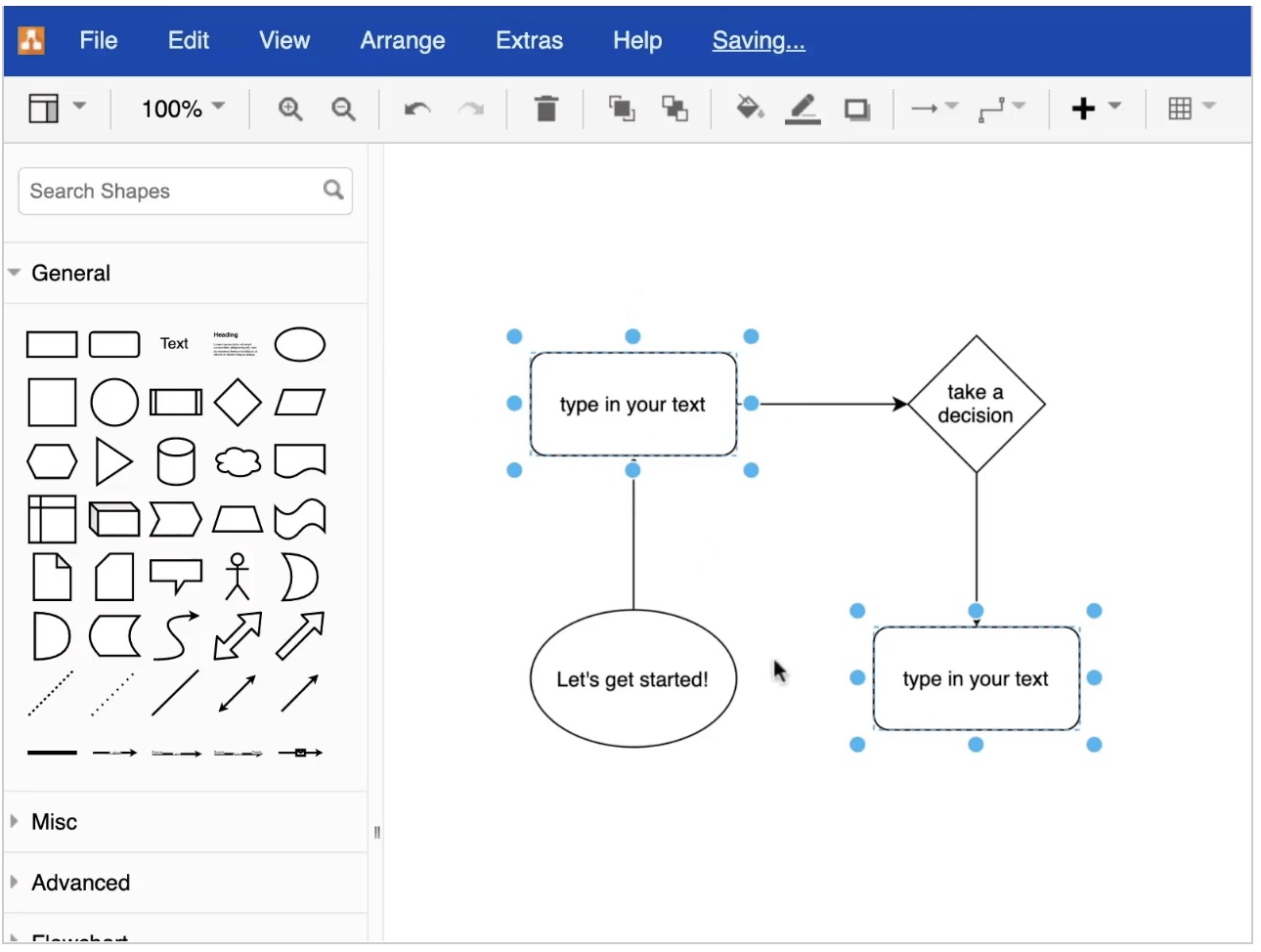The height and width of the screenshot is (952, 1261).
Task: Expand the Advanced shapes section
Action: coord(80,883)
